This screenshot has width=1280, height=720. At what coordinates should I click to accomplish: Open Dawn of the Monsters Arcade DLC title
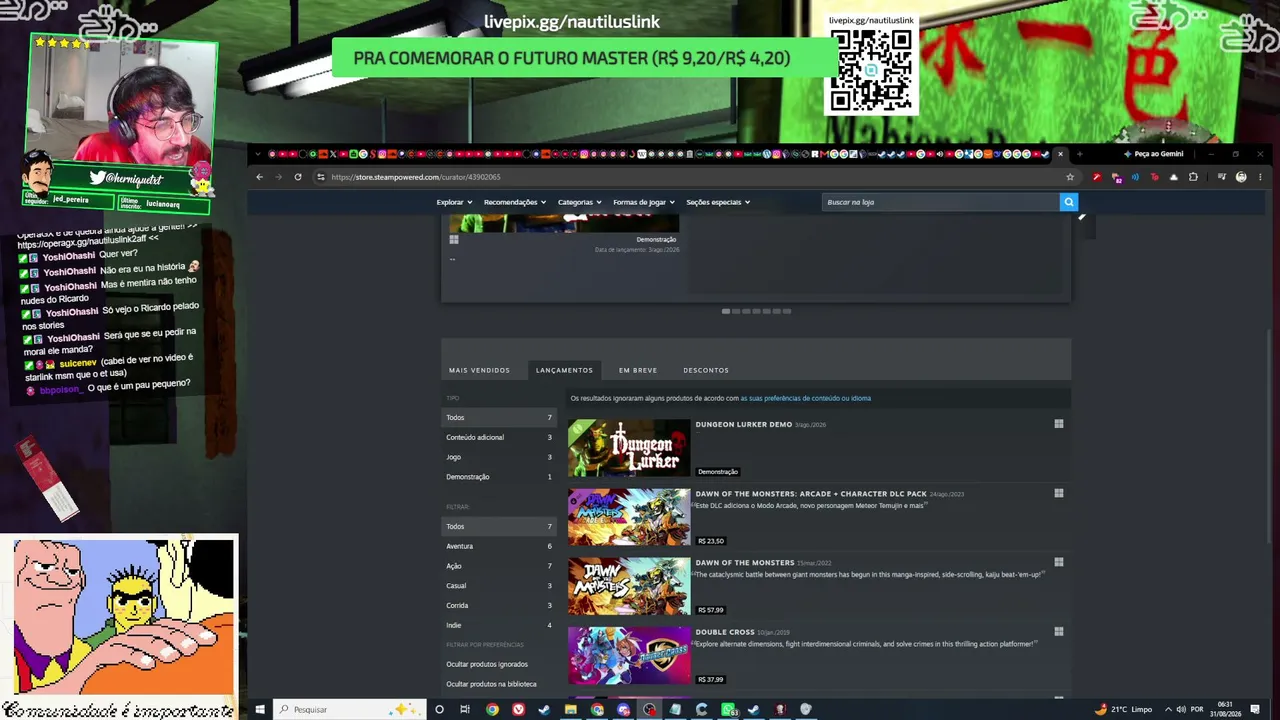click(x=810, y=493)
